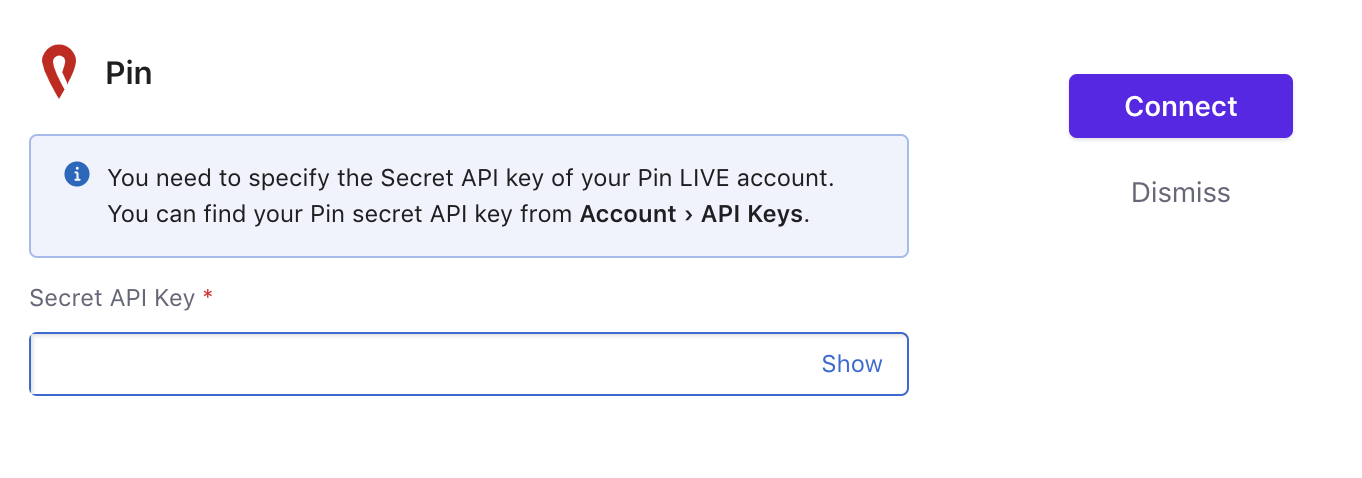Image resolution: width=1362 pixels, height=478 pixels.
Task: Click the red required asterisk marker
Action: (208, 298)
